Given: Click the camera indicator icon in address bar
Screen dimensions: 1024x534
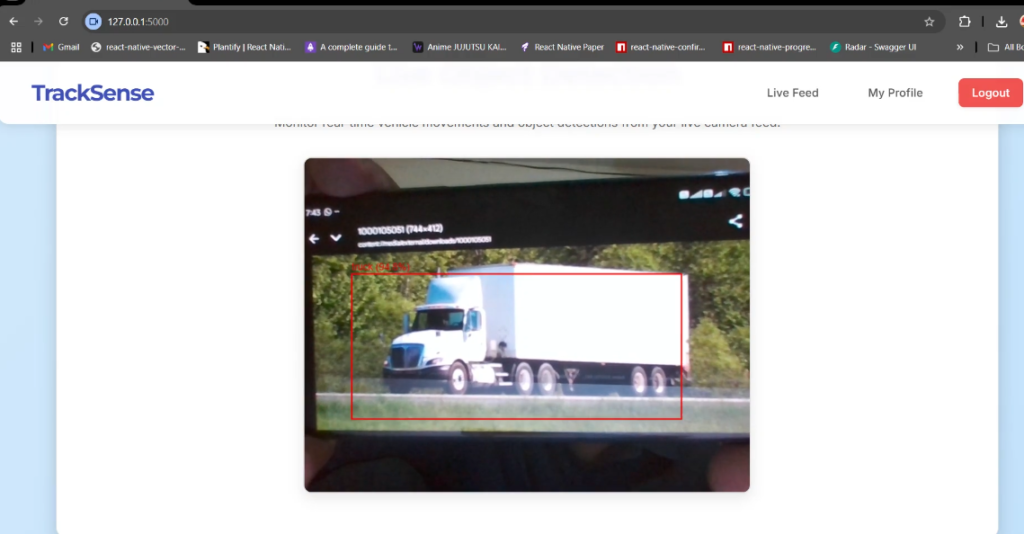Looking at the screenshot, I should 93,22.
